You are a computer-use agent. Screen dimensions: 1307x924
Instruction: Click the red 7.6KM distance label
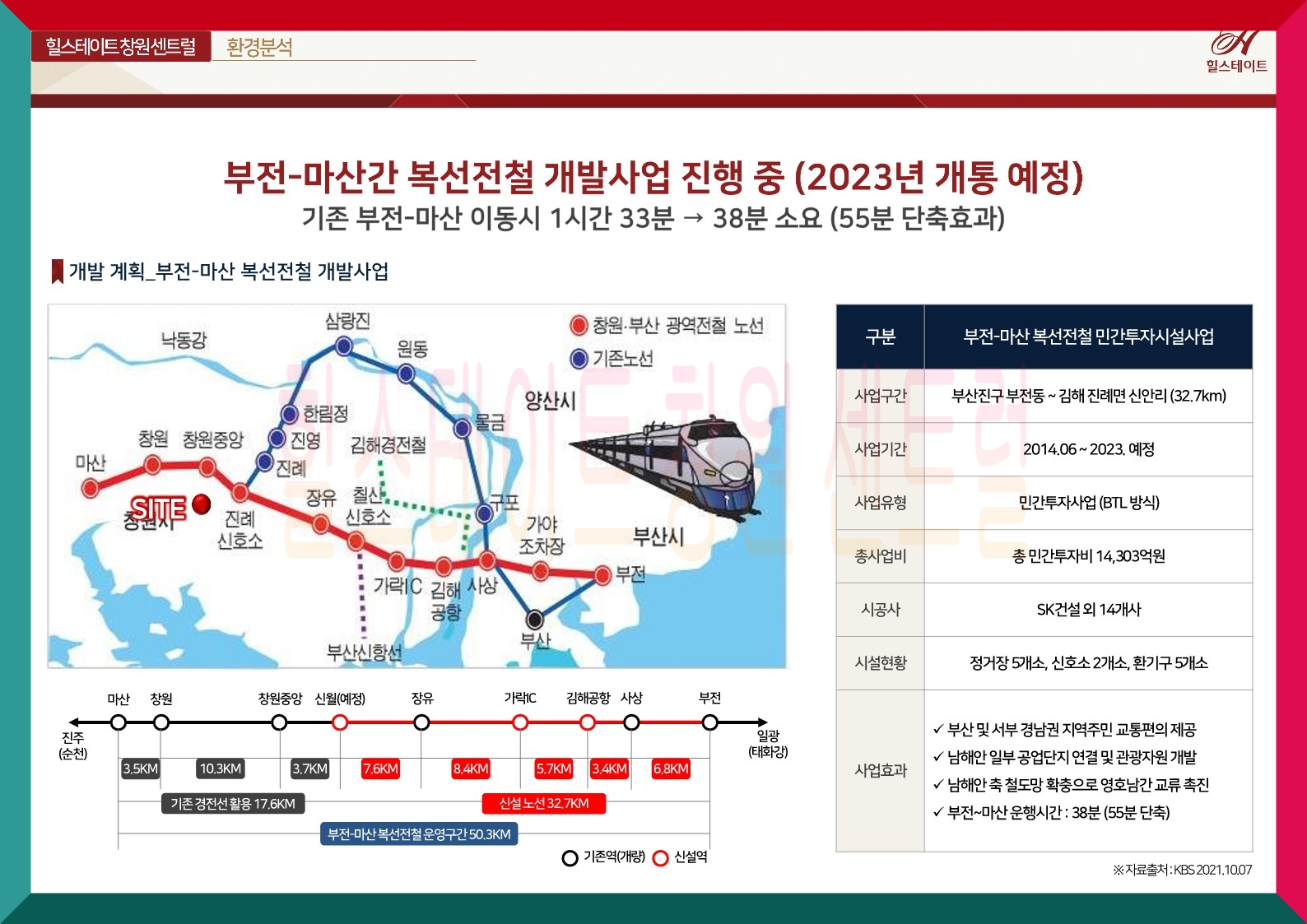(380, 768)
